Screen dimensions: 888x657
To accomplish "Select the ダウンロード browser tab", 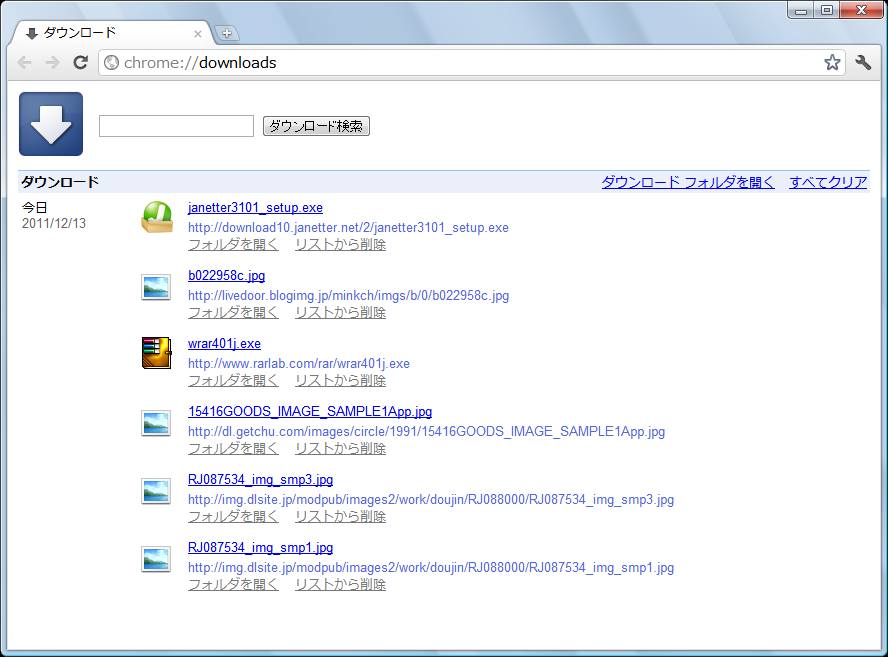I will pos(110,33).
